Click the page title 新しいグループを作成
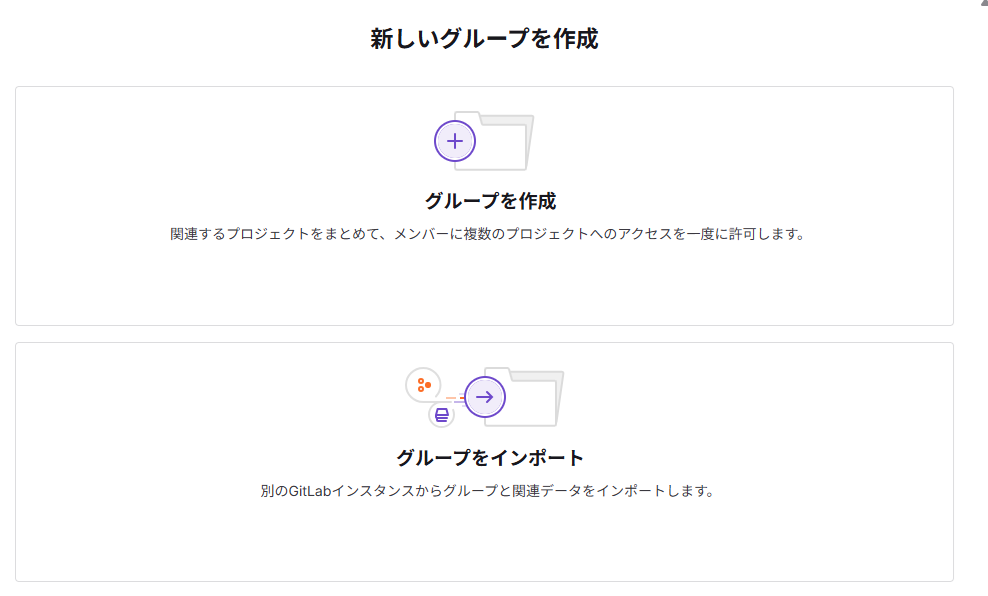Screen dimensions: 988x596 (484, 40)
